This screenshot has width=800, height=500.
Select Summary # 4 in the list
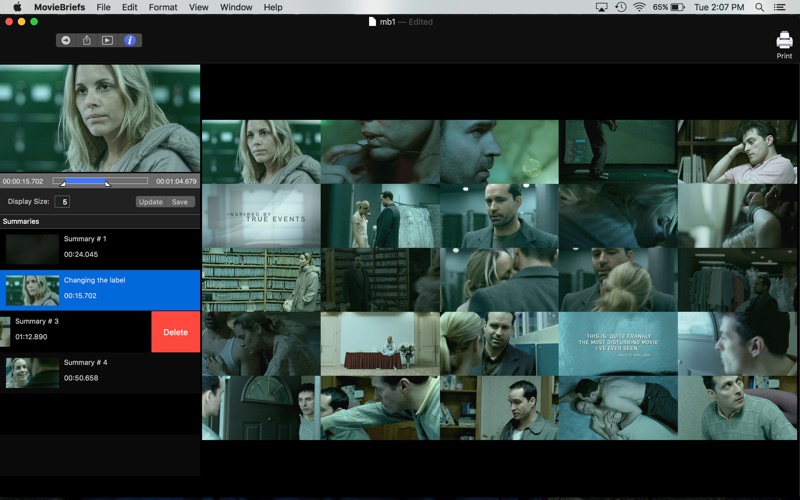point(100,372)
